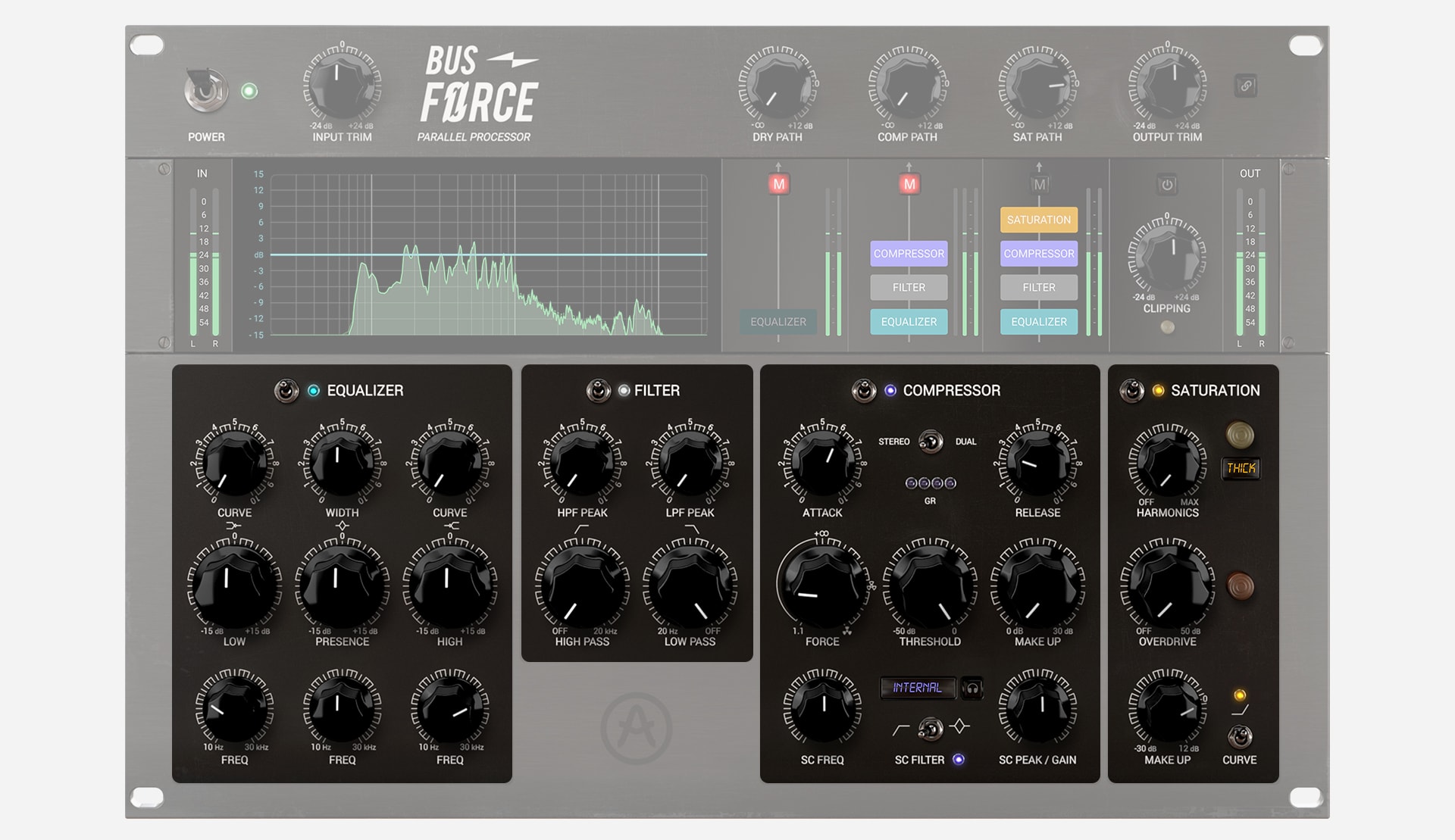Click the presence WIDTH knob
Image resolution: width=1455 pixels, height=840 pixels.
(342, 462)
